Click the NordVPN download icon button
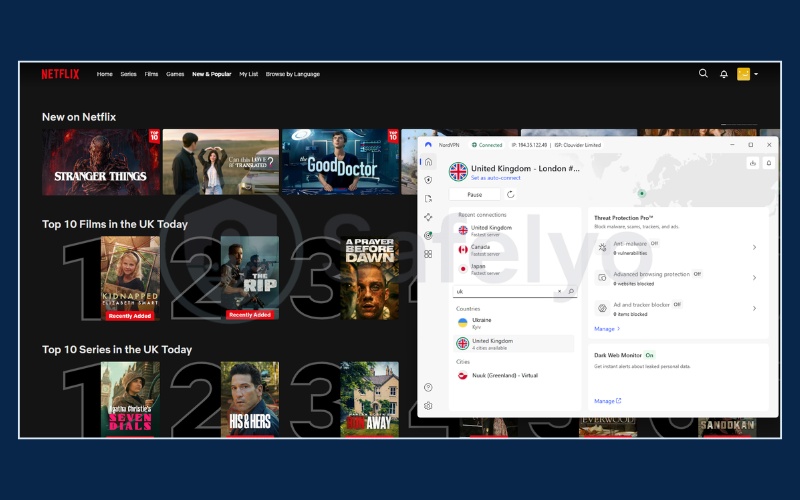 tap(753, 163)
